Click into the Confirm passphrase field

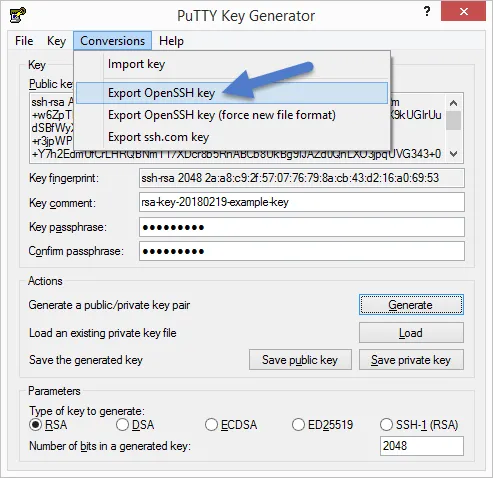(302, 251)
